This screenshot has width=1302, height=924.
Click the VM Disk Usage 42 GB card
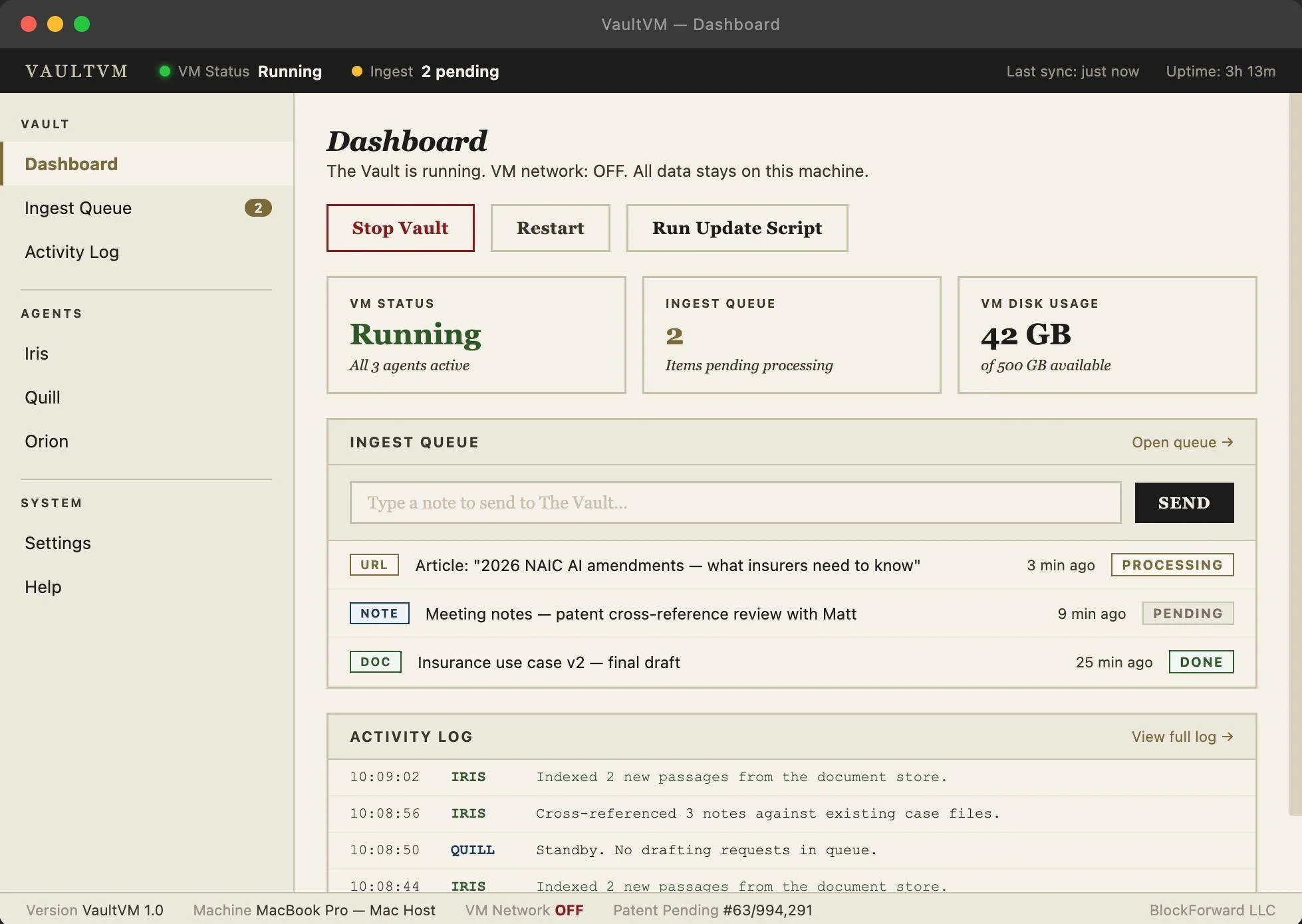(1107, 335)
